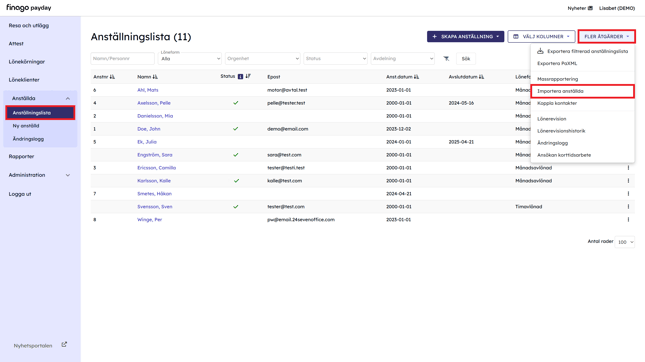Select Importera anställda menu item

pos(560,91)
